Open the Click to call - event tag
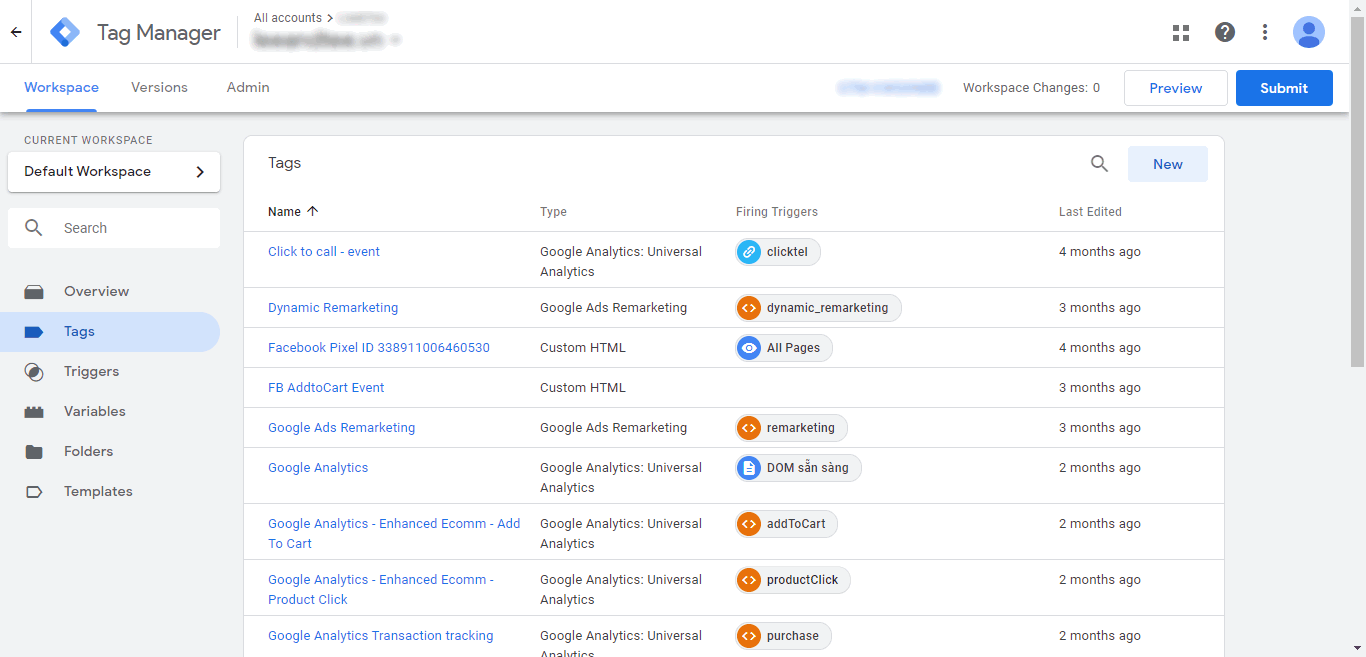Image resolution: width=1366 pixels, height=657 pixels. pos(324,252)
